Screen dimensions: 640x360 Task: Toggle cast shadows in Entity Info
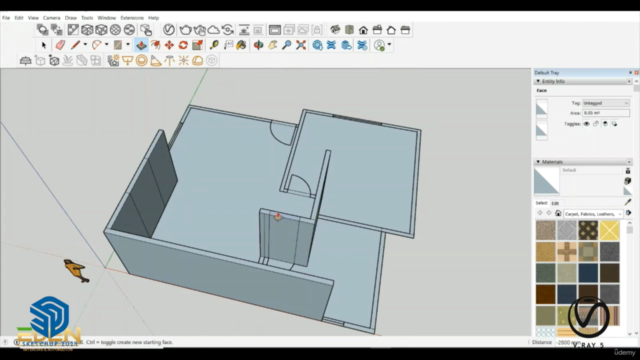615,124
